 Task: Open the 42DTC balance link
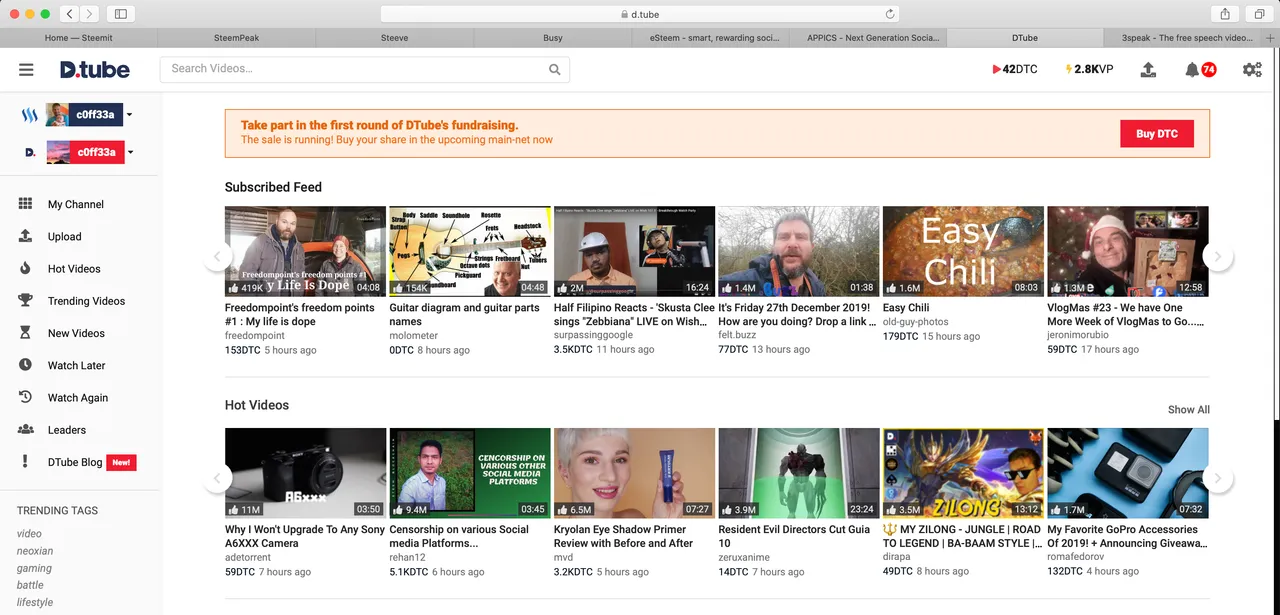1015,70
